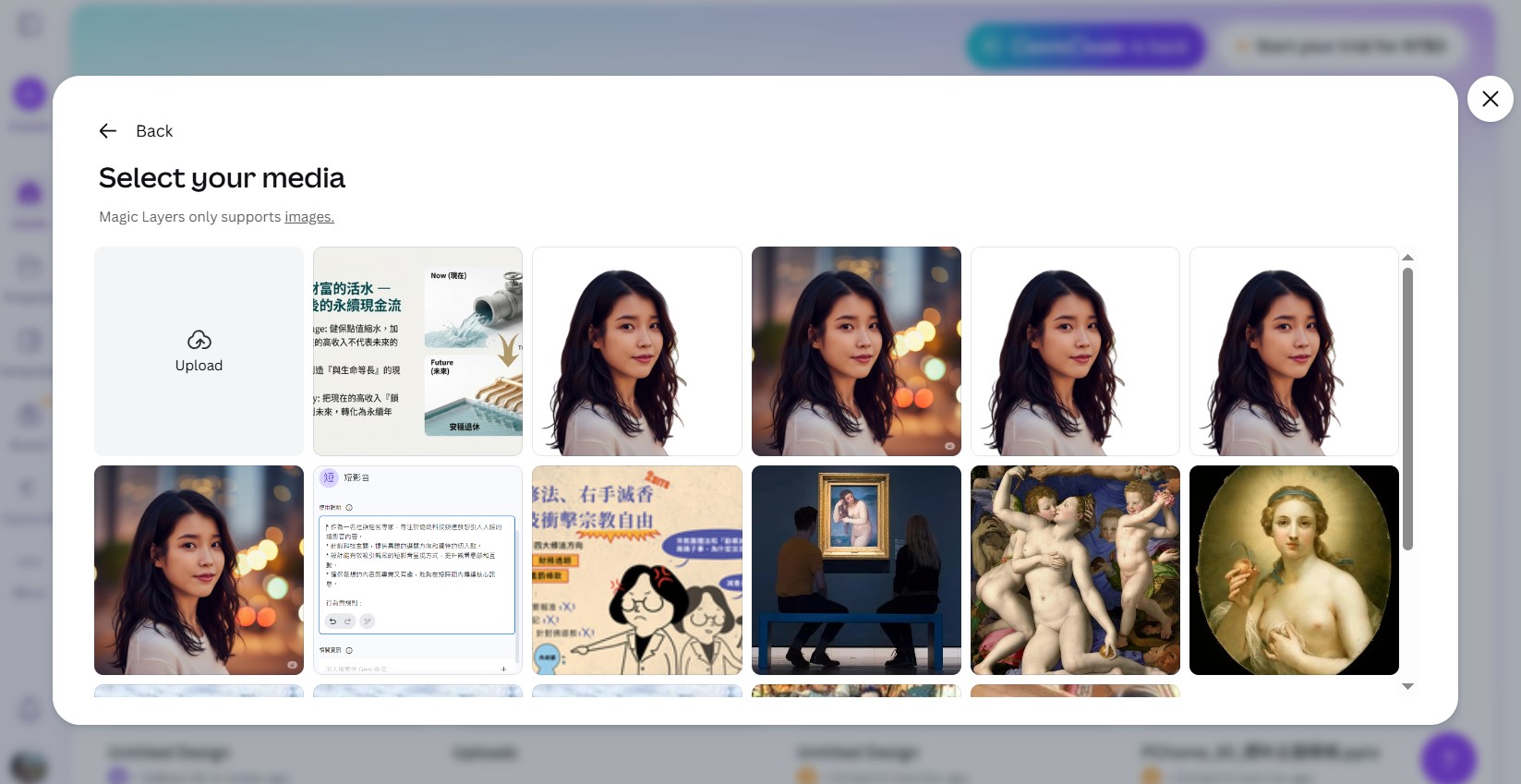
Task: Click the Back arrow icon
Action: click(x=108, y=131)
